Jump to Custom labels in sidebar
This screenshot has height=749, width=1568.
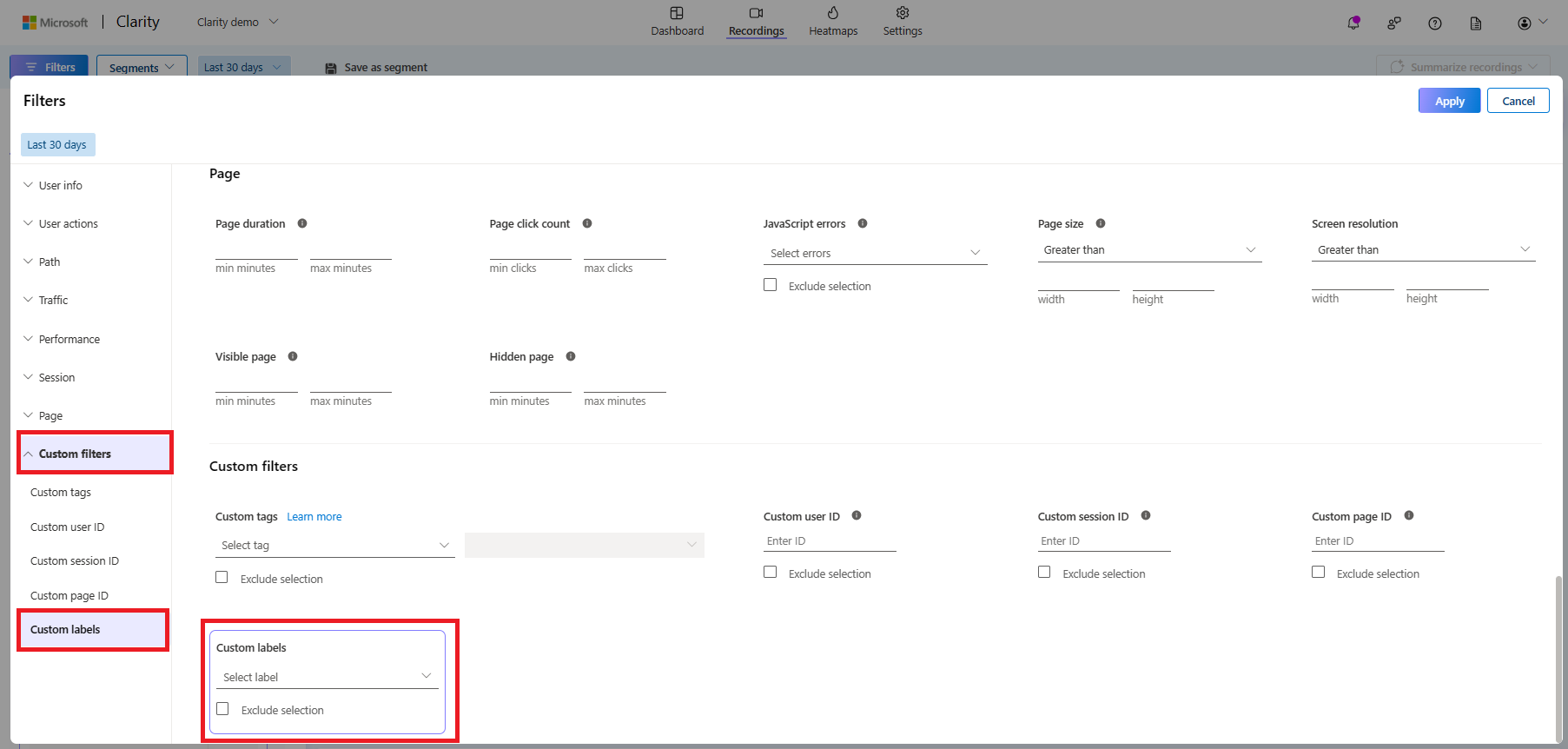93,630
